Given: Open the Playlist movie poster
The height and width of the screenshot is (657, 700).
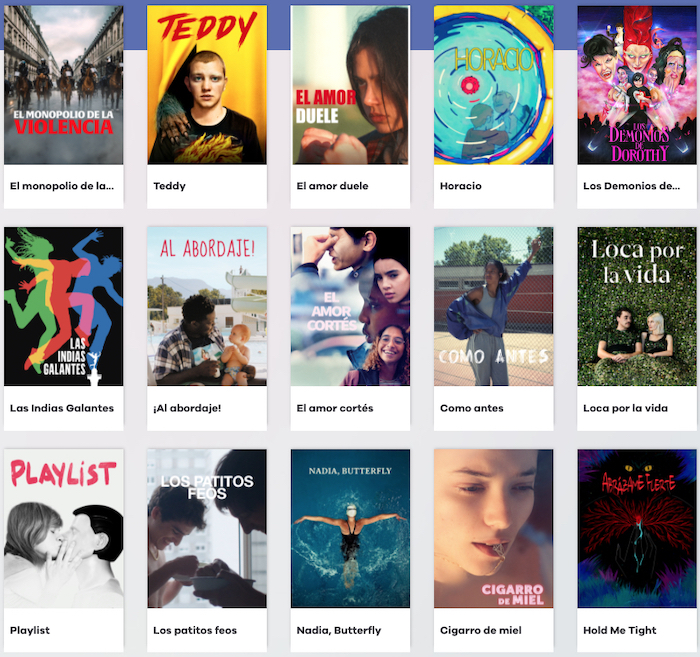Looking at the screenshot, I should [x=64, y=528].
